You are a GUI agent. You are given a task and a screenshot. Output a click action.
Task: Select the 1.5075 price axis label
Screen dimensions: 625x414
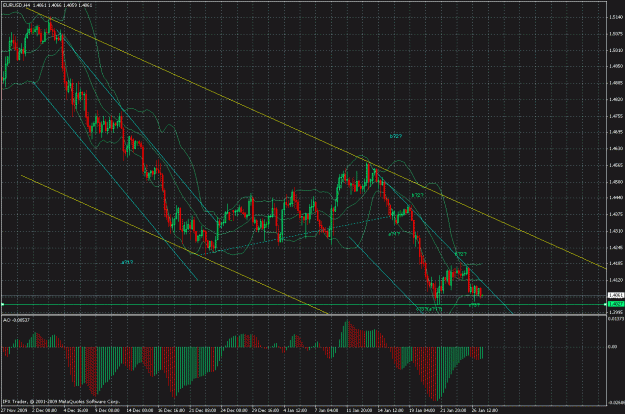[x=616, y=34]
